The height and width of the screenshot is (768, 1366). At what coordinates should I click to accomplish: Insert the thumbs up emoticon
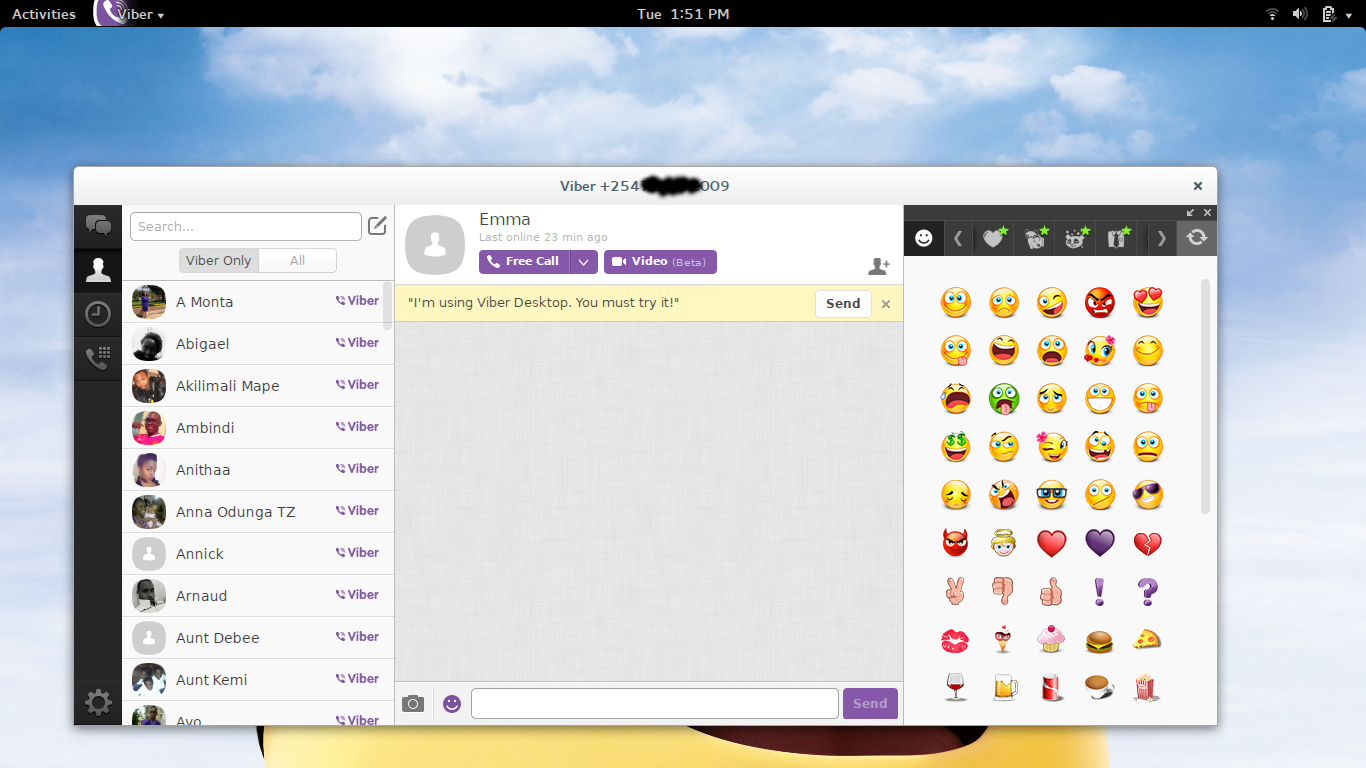pyautogui.click(x=1051, y=592)
